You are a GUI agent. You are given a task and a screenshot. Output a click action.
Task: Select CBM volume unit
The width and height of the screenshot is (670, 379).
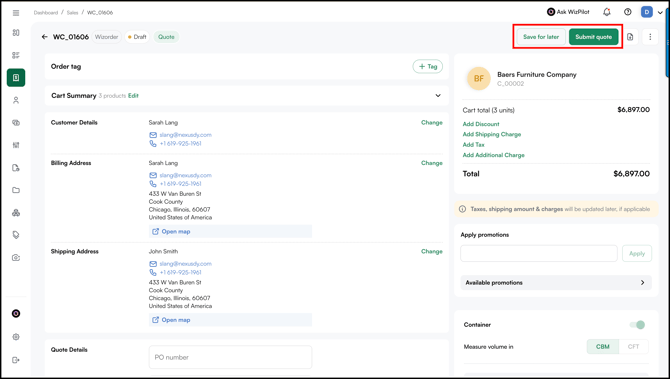click(x=602, y=347)
